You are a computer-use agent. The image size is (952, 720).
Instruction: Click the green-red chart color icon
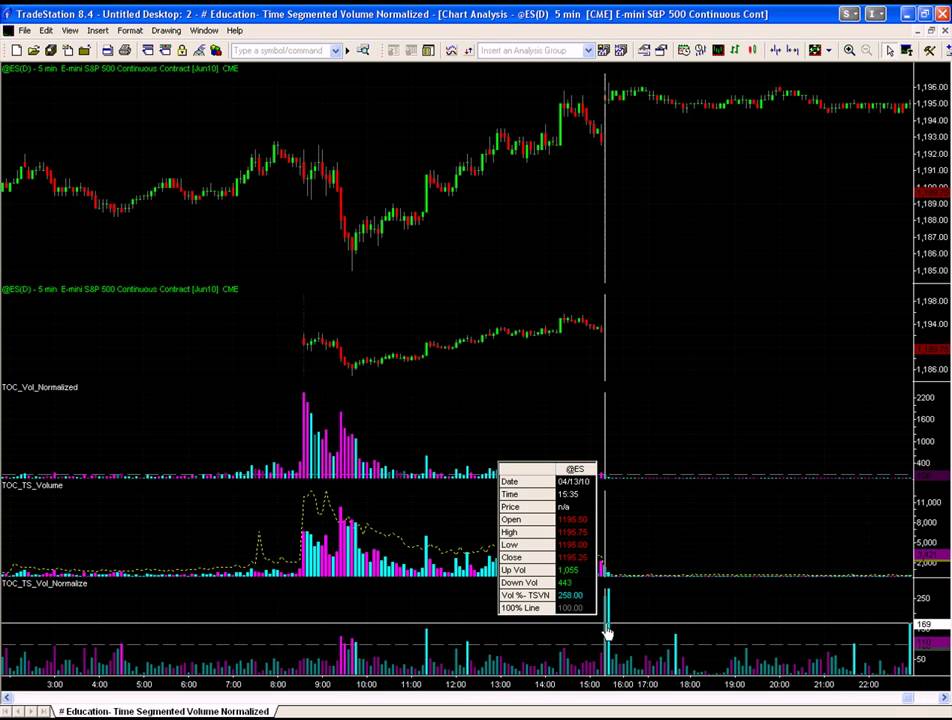(815, 50)
